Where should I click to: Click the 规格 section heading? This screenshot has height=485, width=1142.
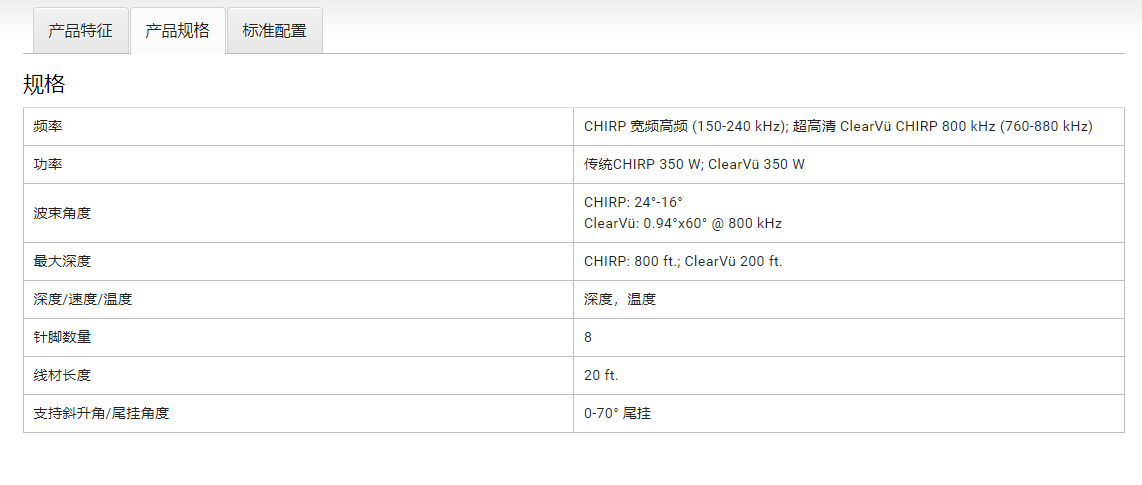click(44, 85)
